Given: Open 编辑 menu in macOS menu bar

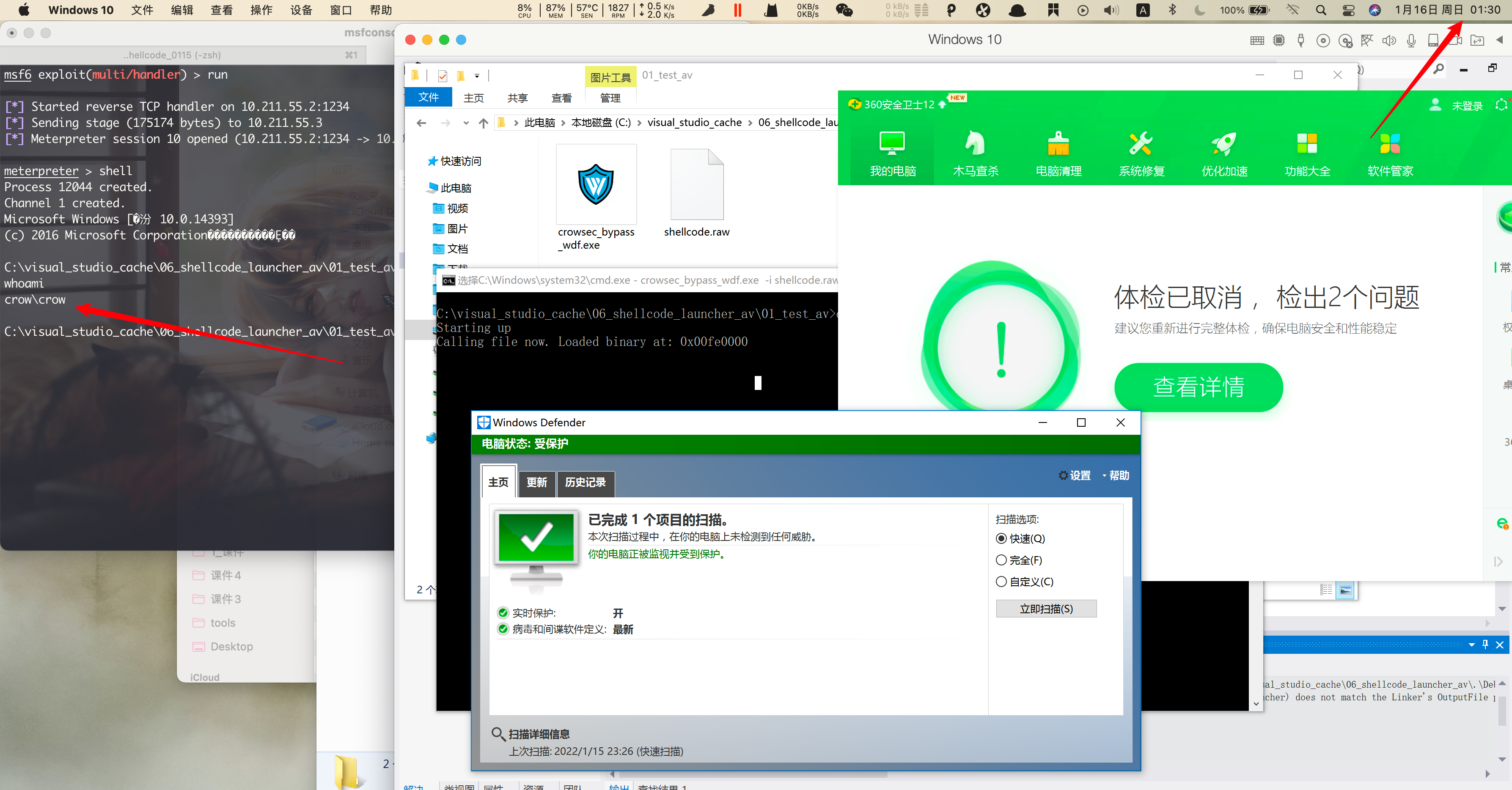Looking at the screenshot, I should pos(181,10).
